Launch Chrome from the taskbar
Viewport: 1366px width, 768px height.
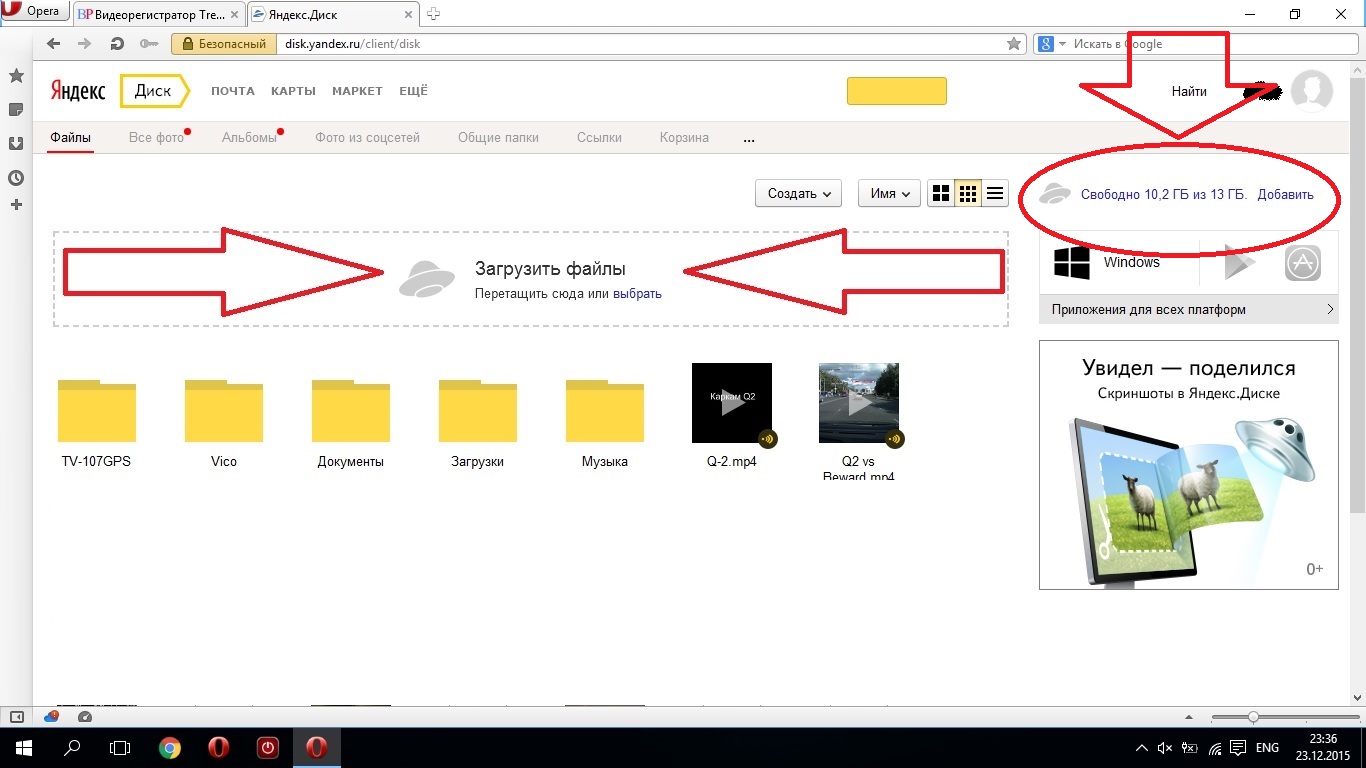(170, 747)
